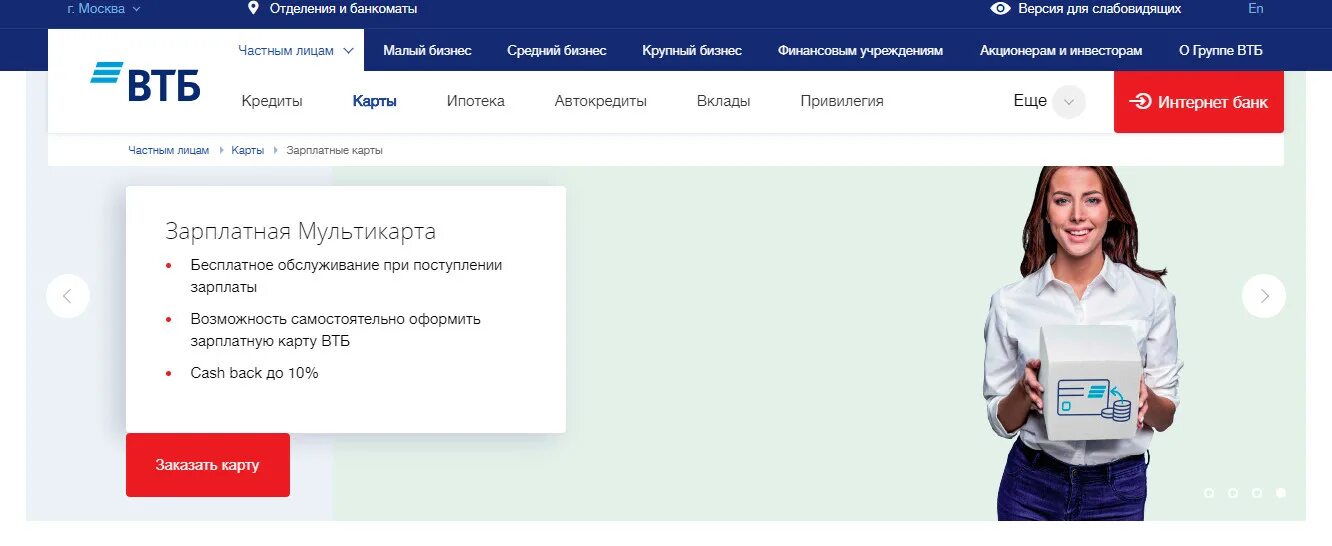Viewport: 1332px width, 546px height.
Task: Select the Вклады tab
Action: pos(724,101)
